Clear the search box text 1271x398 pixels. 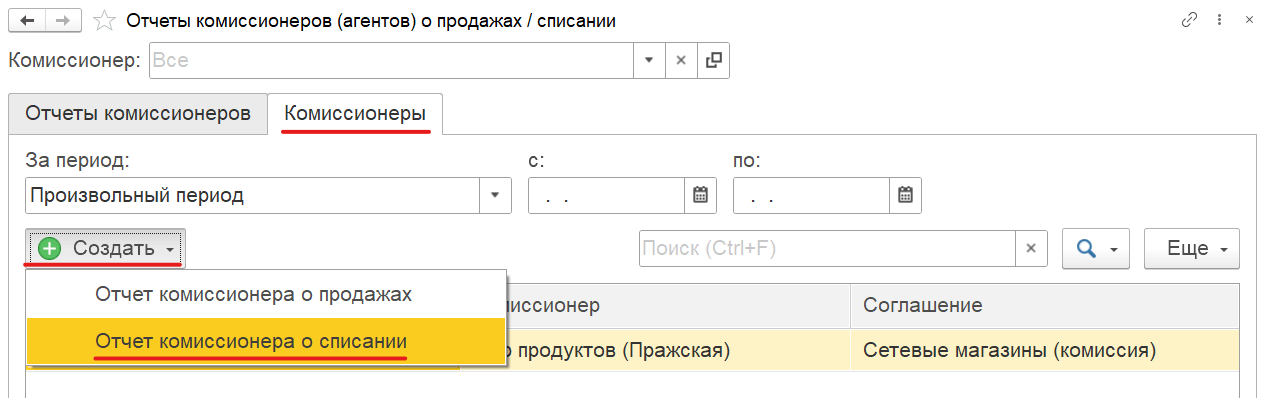(x=1031, y=249)
